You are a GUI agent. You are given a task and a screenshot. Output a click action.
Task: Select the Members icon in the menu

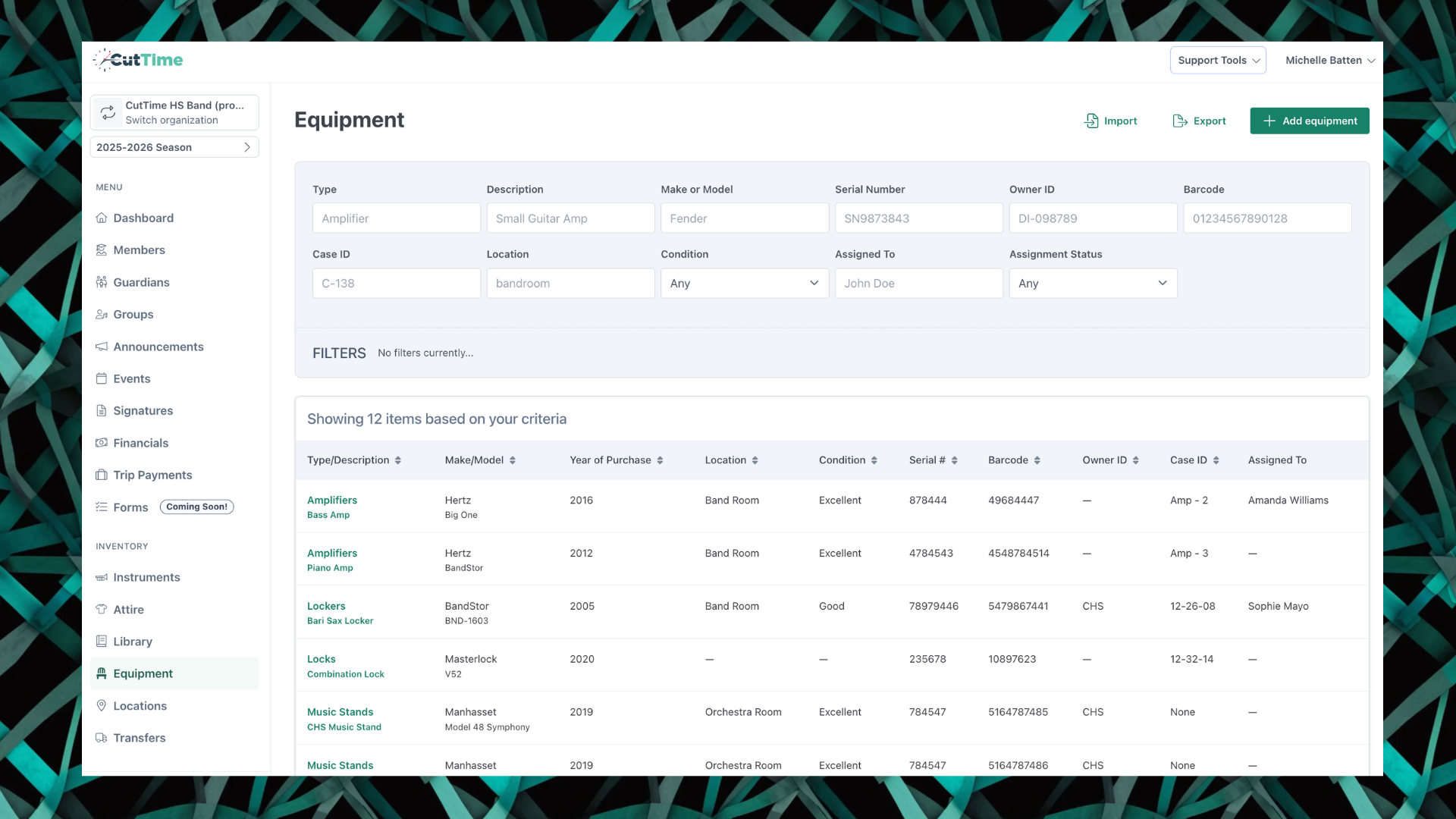pyautogui.click(x=103, y=249)
